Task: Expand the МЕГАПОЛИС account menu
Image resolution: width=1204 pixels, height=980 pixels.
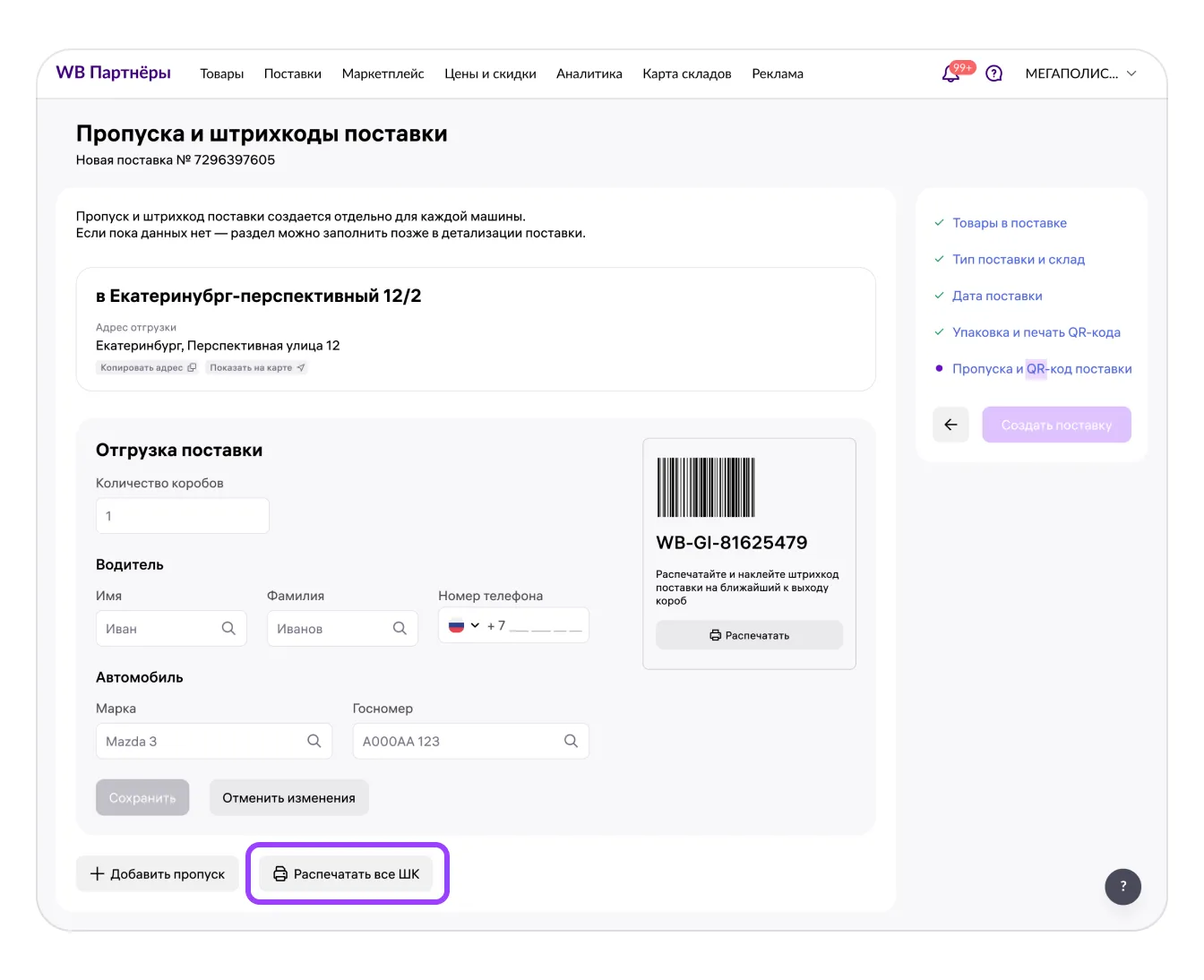Action: [x=1080, y=73]
